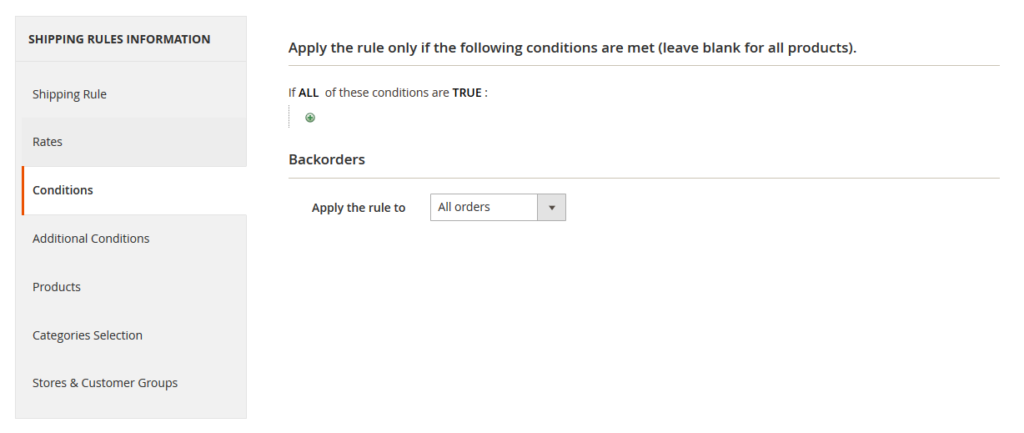Screen dimensions: 1024x433
Task: Click the conditions instruction heading text
Action: [x=572, y=47]
